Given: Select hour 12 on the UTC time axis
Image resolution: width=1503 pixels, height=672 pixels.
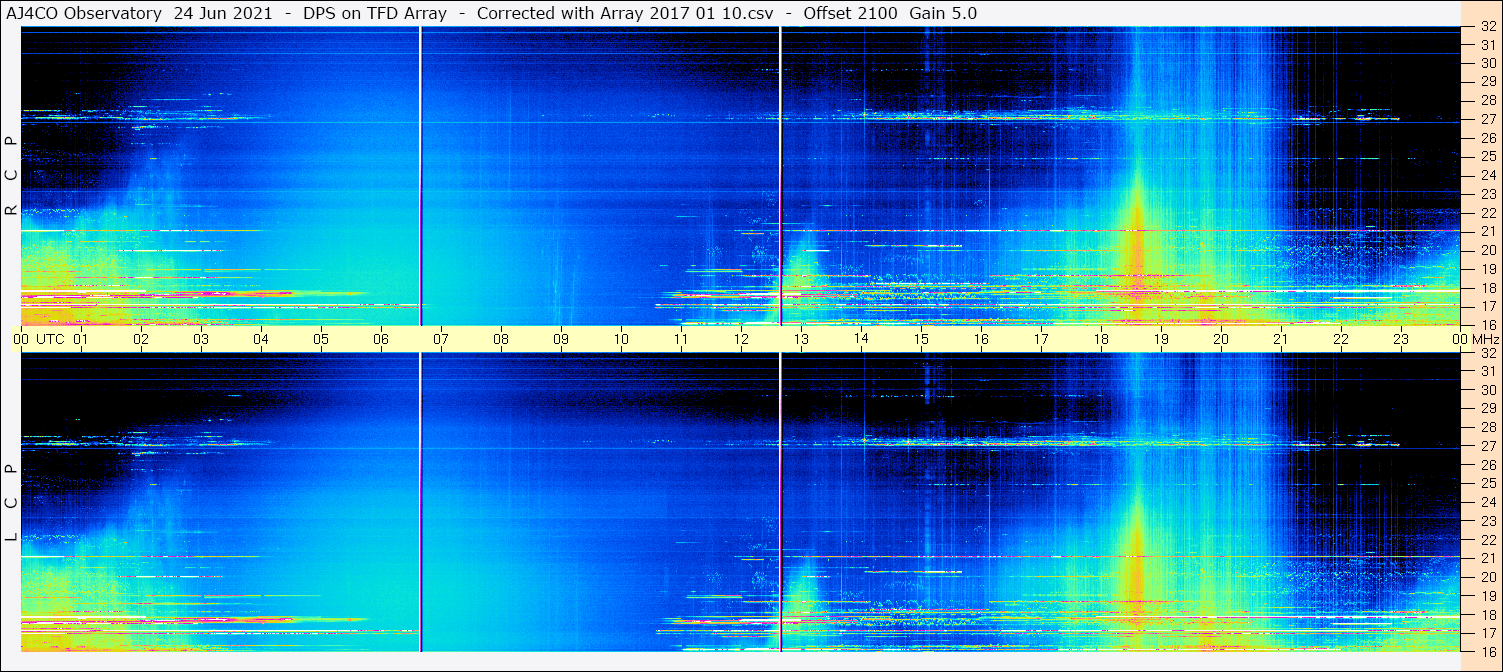Looking at the screenshot, I should [x=741, y=339].
